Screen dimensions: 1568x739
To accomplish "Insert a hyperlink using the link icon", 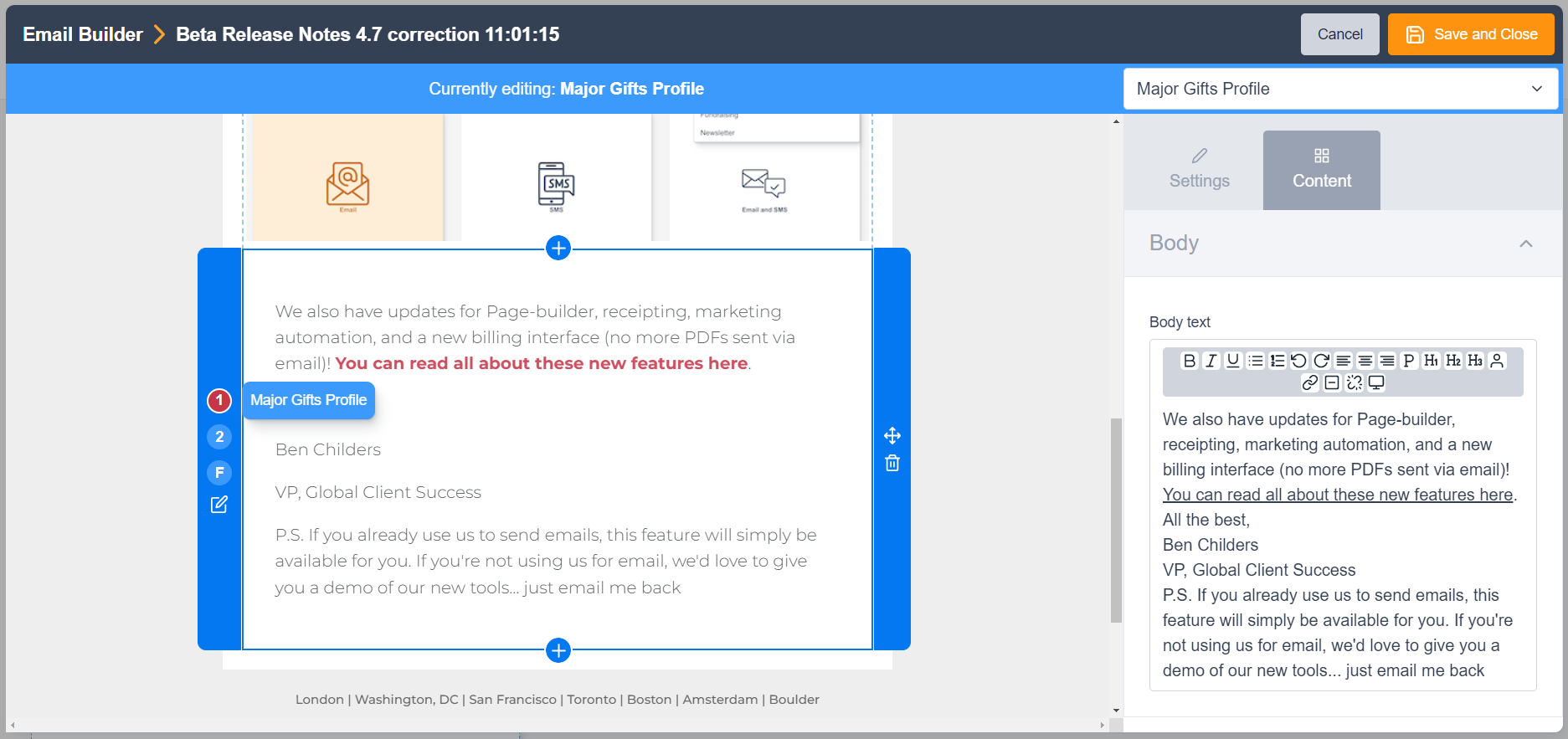I will [1310, 382].
